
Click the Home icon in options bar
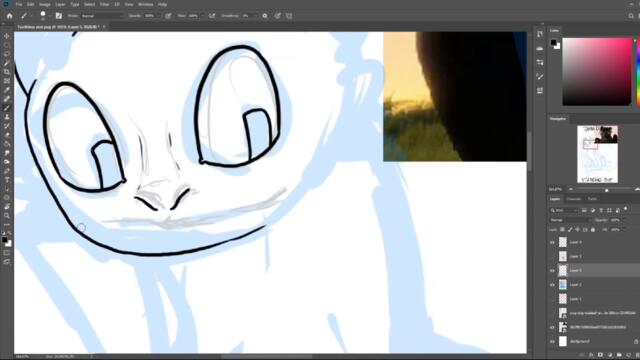coord(9,16)
